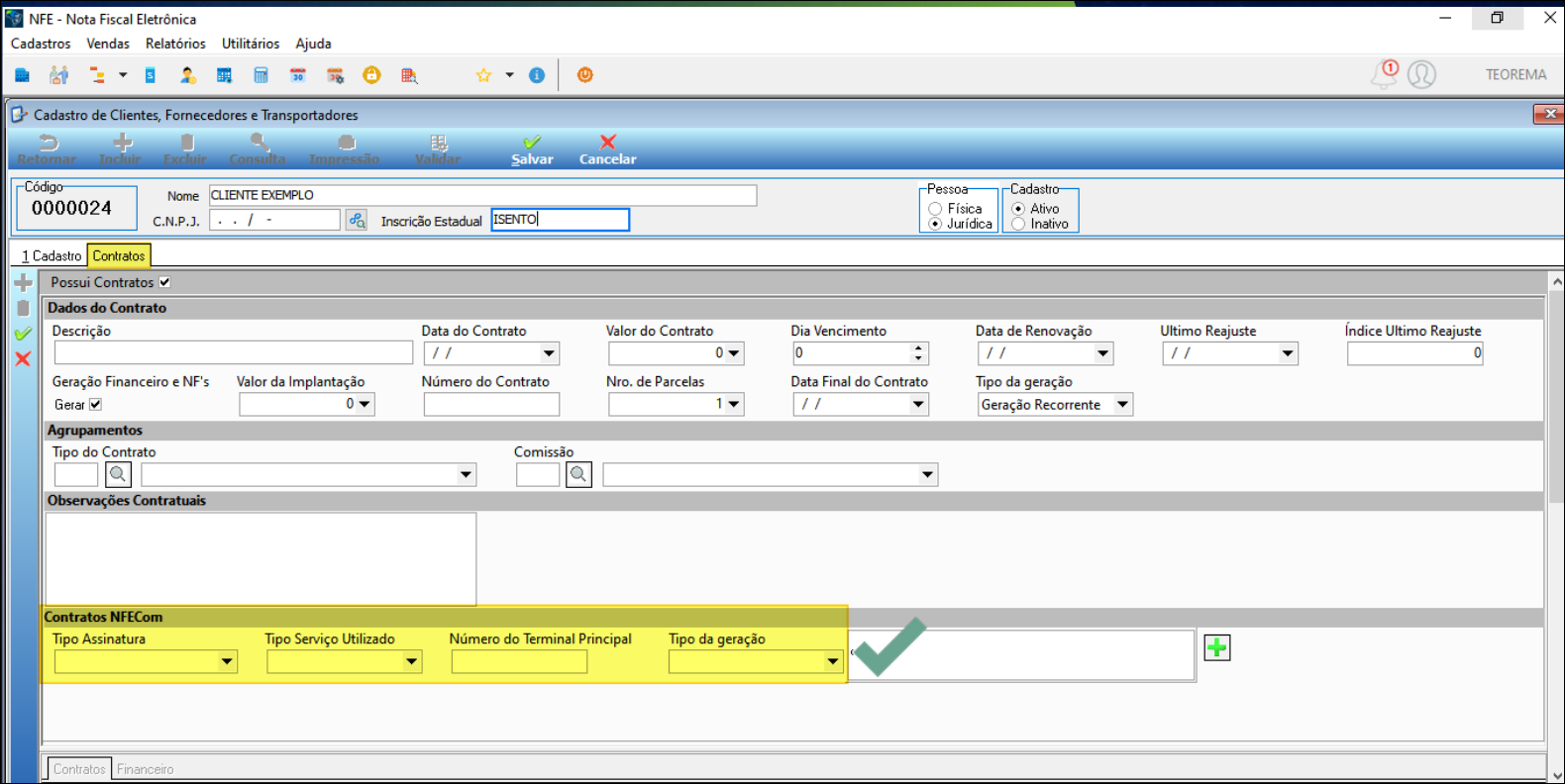Click the green plus add NFCom button
Image resolution: width=1565 pixels, height=784 pixels.
point(1216,648)
